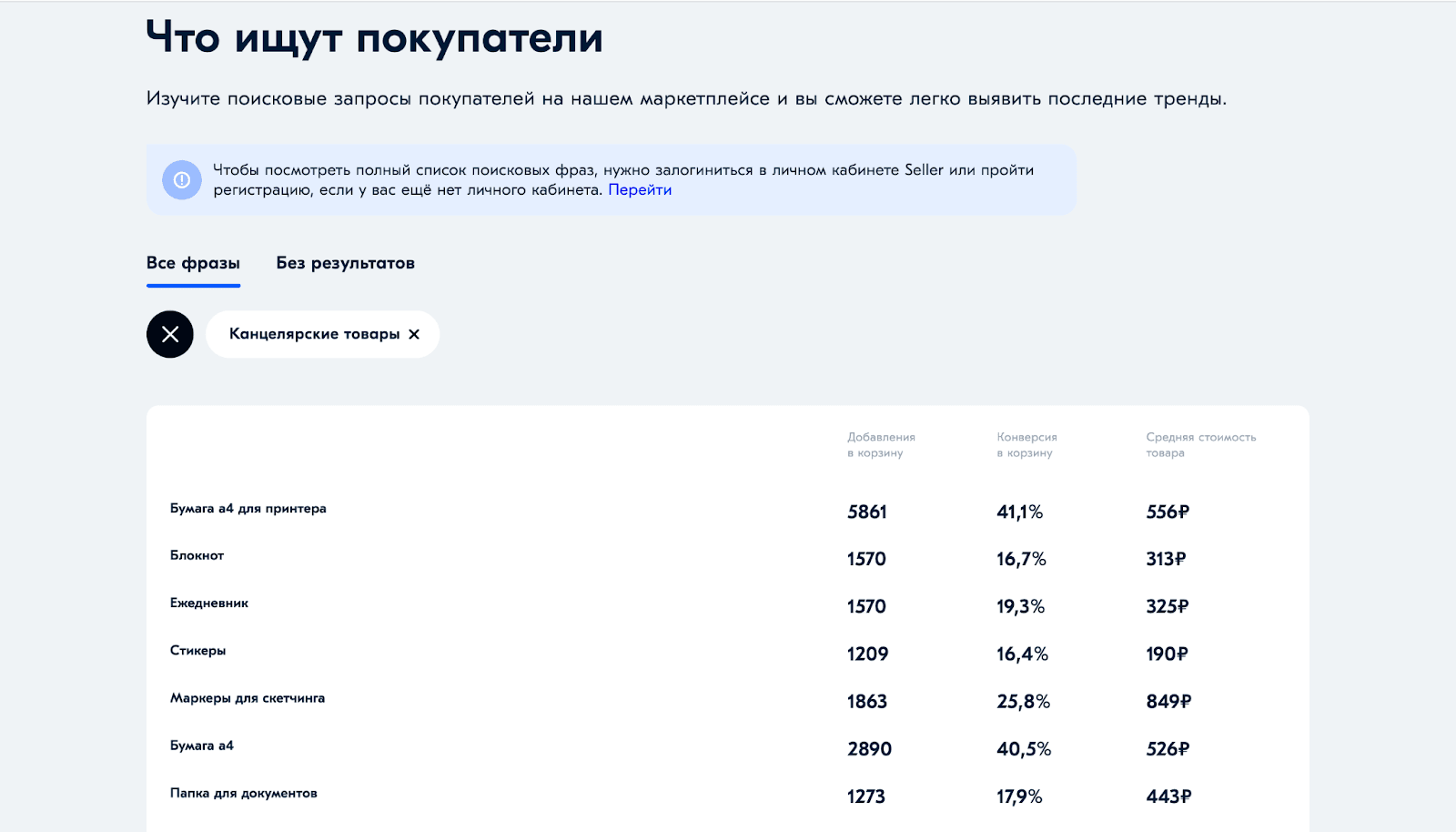Open the Перейти link

point(640,190)
